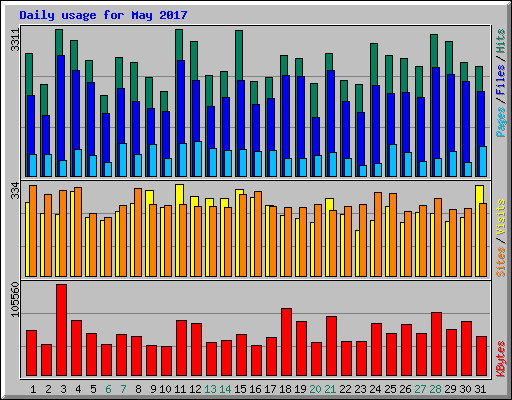Select day 1 on the x-axis

click(x=33, y=389)
